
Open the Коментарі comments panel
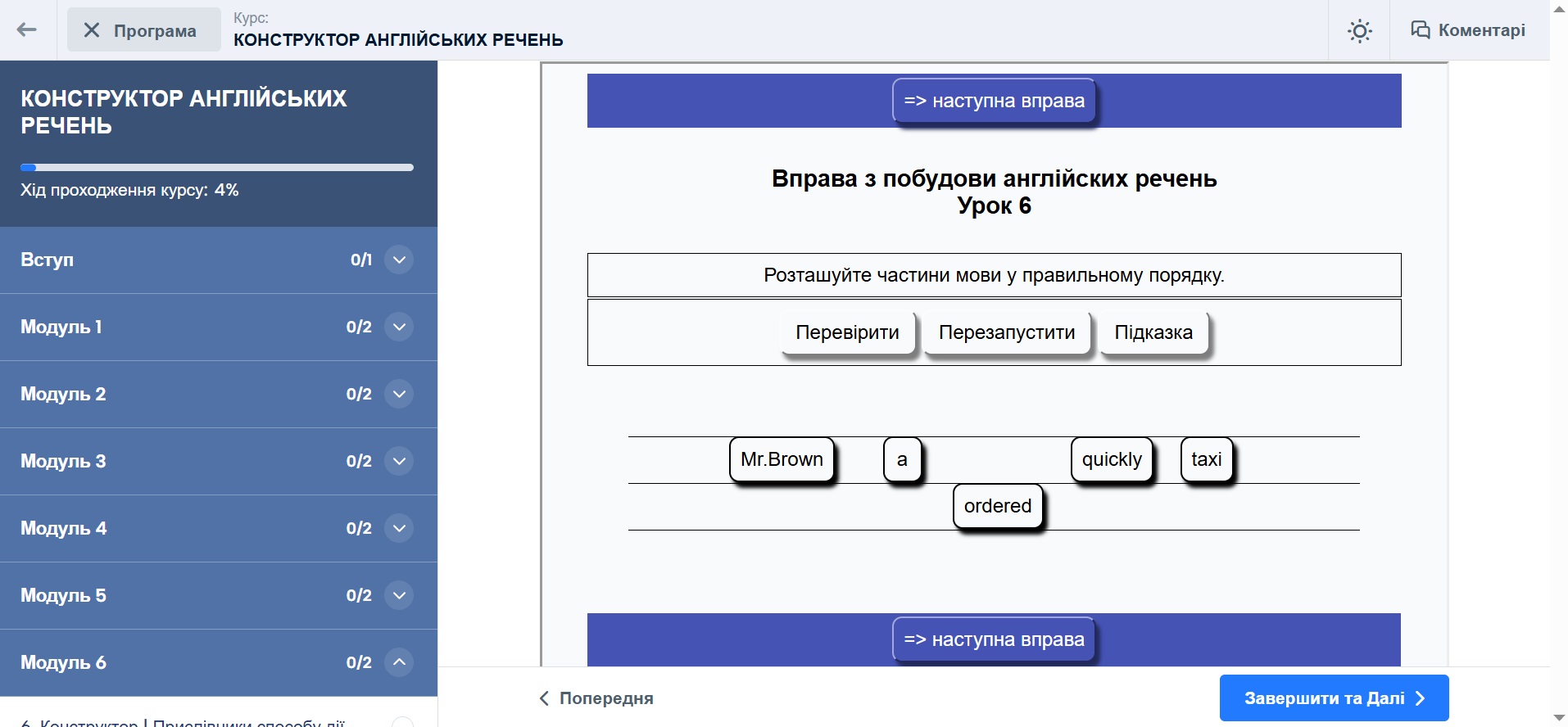tap(1468, 30)
